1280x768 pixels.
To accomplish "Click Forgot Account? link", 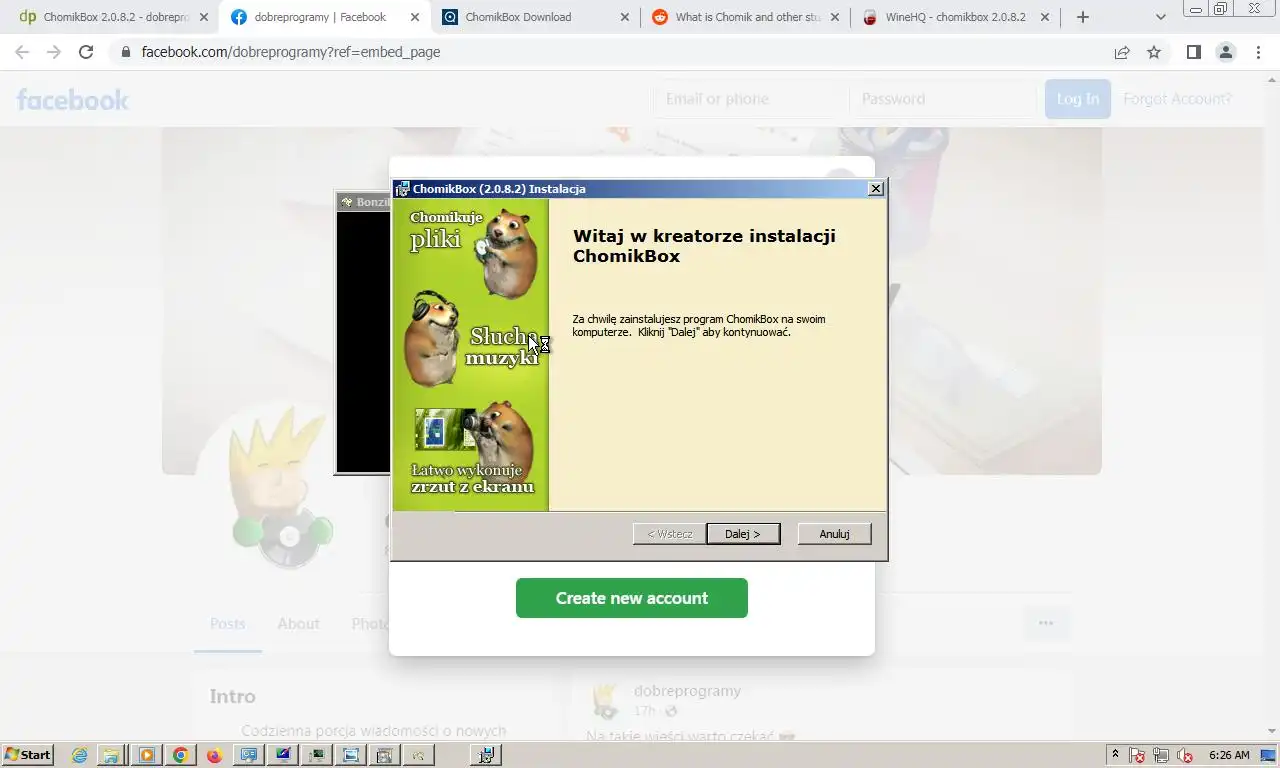I will (1177, 99).
